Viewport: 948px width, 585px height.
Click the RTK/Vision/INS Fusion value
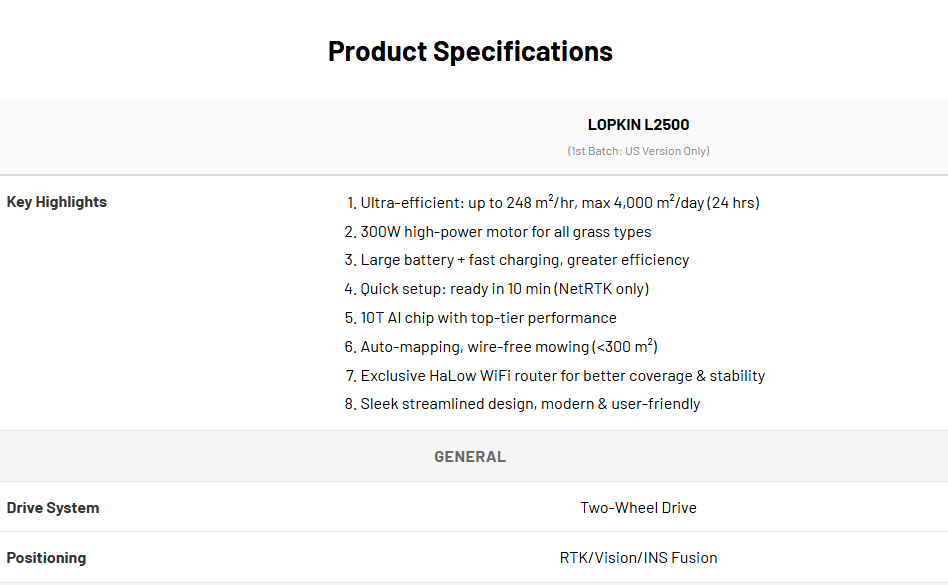tap(638, 558)
